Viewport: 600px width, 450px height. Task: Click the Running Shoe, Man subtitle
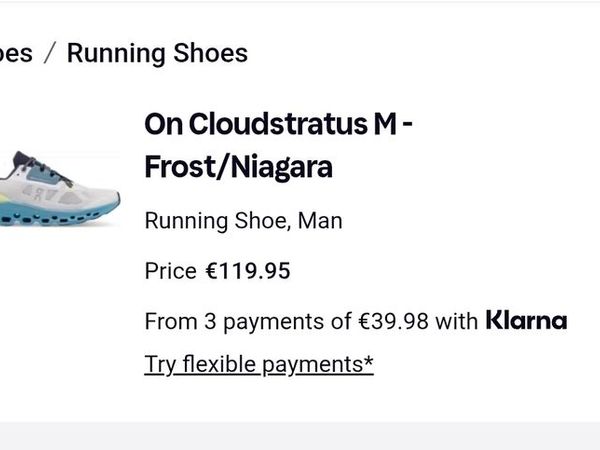tap(243, 220)
